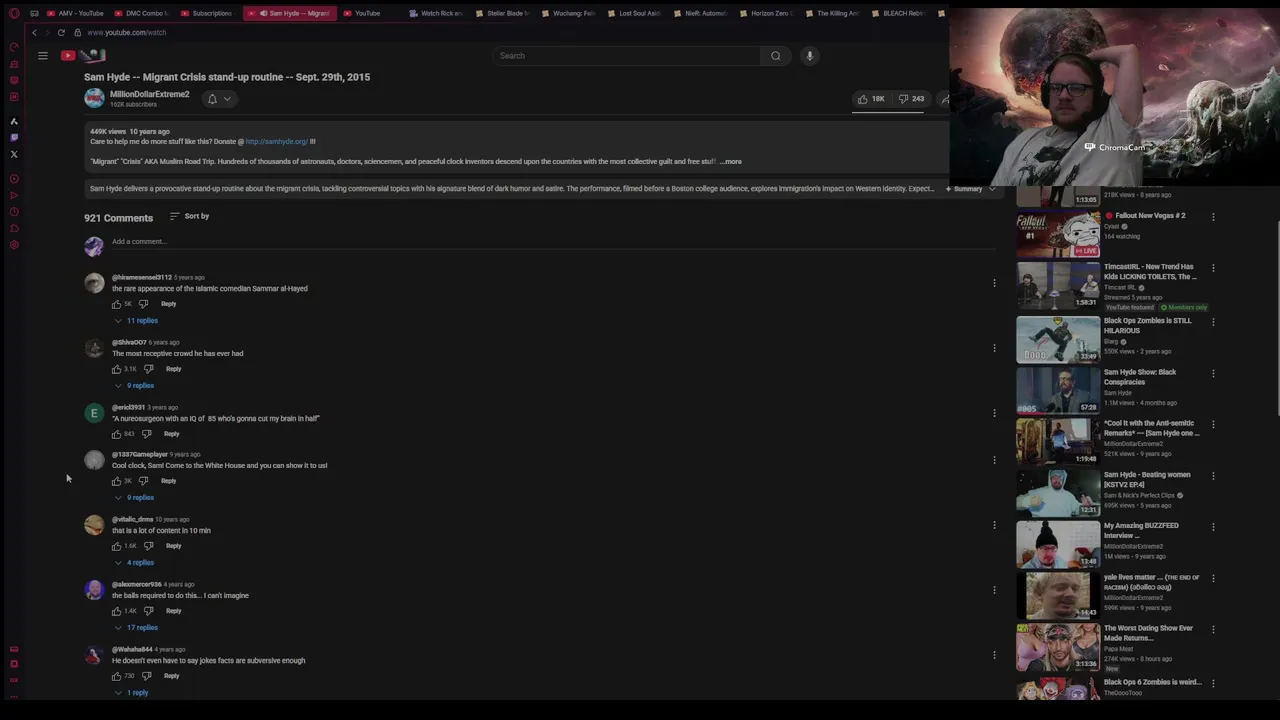The width and height of the screenshot is (1280, 720).
Task: Reply to @hiramesensei3112 comment
Action: (x=168, y=304)
